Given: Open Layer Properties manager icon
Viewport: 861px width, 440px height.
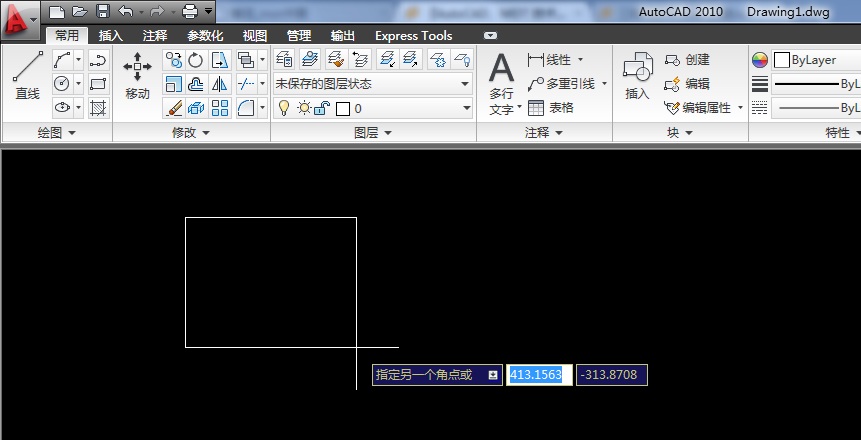Looking at the screenshot, I should click(284, 59).
